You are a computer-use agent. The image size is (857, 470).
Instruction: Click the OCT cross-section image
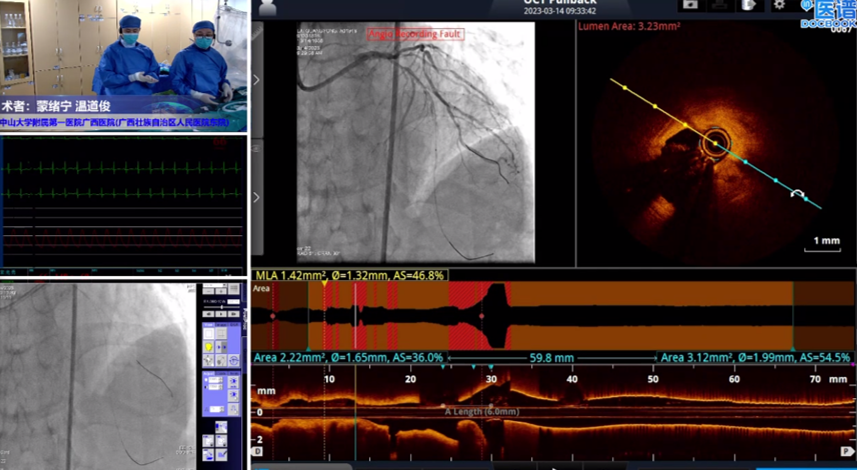point(715,145)
